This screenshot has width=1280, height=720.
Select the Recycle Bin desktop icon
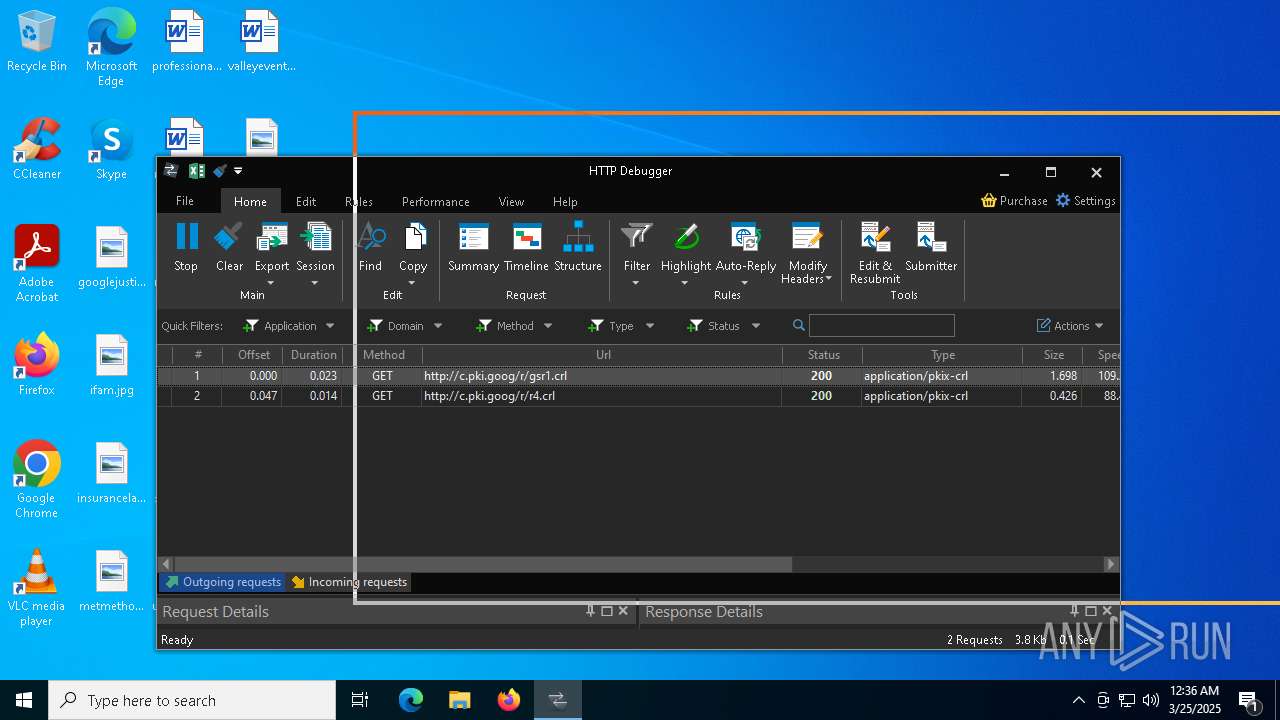coord(37,43)
